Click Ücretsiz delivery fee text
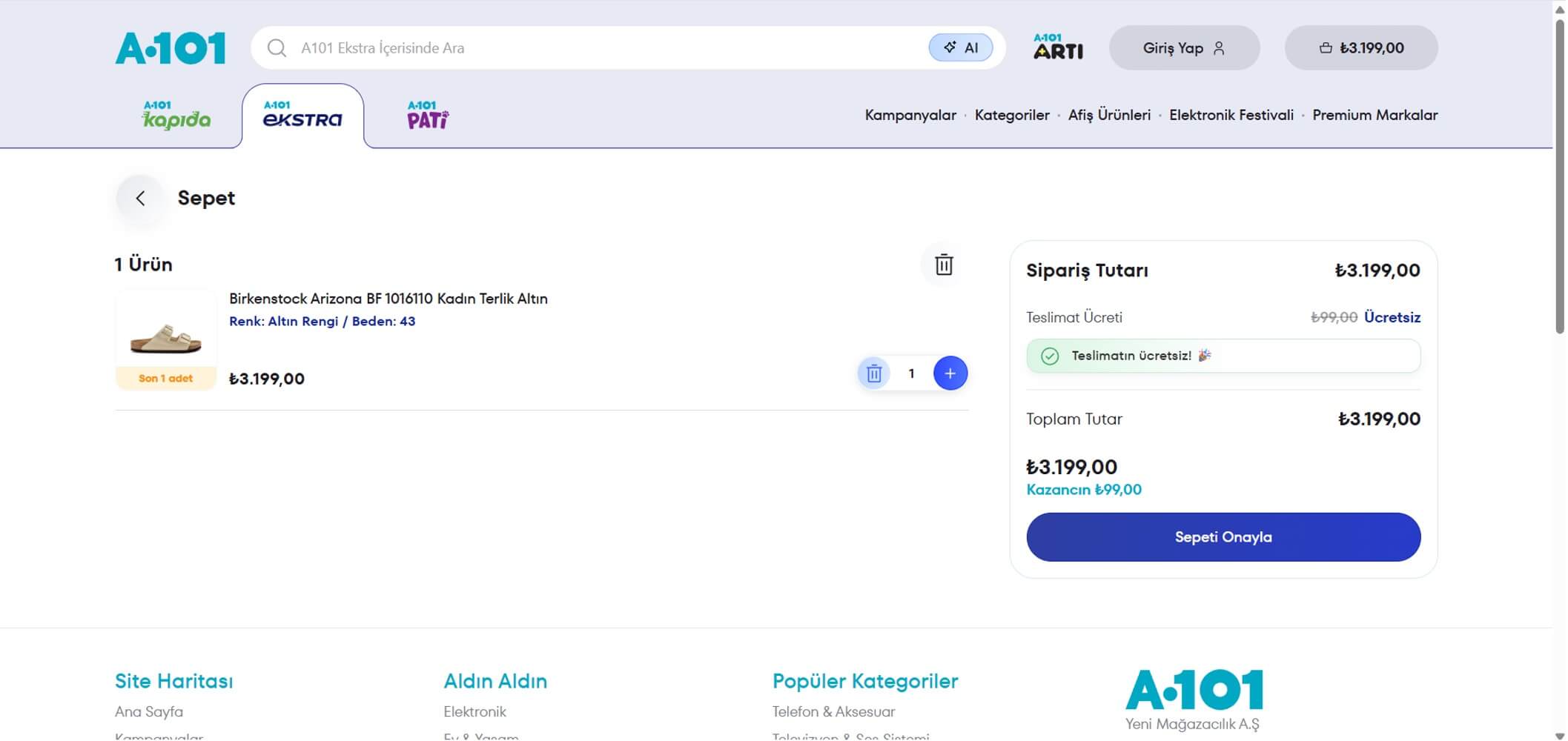The width and height of the screenshot is (1568, 741). [x=1392, y=317]
